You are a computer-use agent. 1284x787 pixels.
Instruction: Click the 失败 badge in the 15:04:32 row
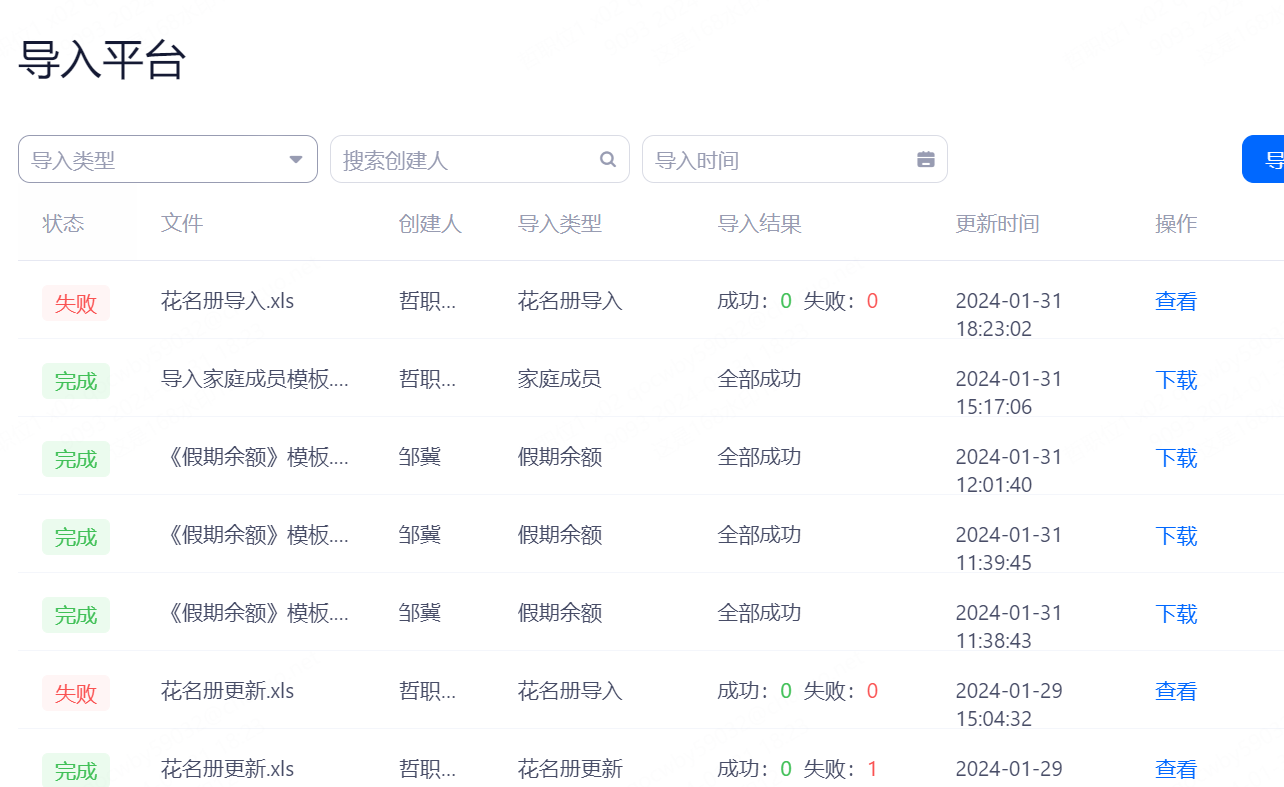tap(76, 693)
